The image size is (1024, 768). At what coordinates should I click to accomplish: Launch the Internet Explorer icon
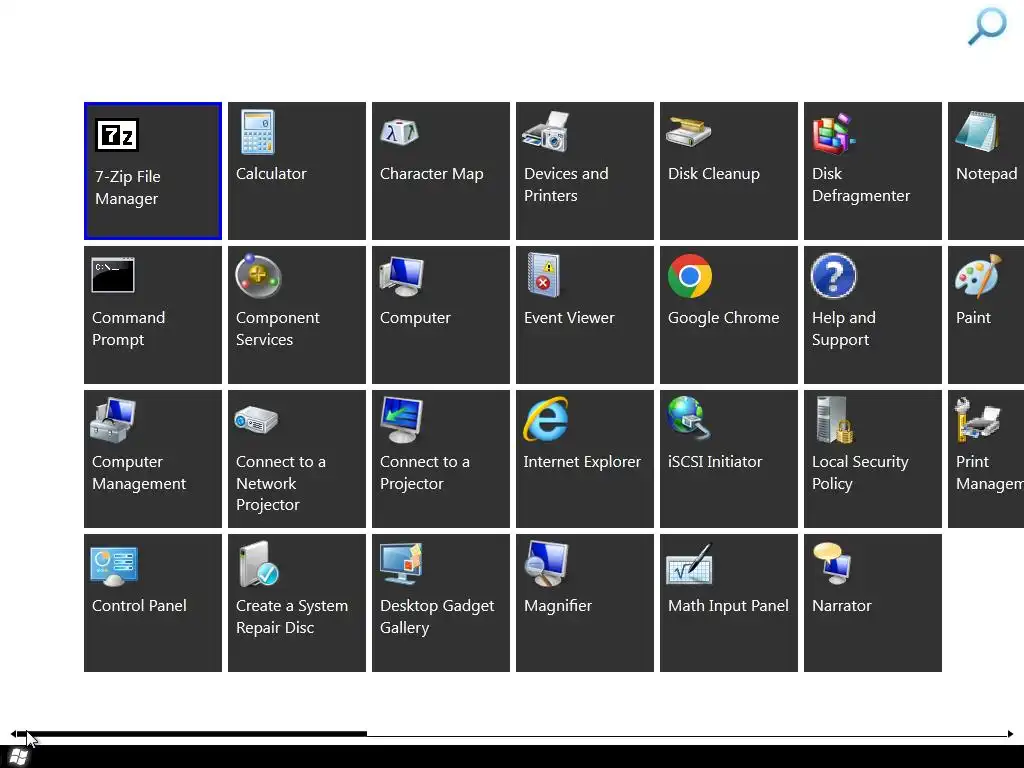[x=546, y=419]
